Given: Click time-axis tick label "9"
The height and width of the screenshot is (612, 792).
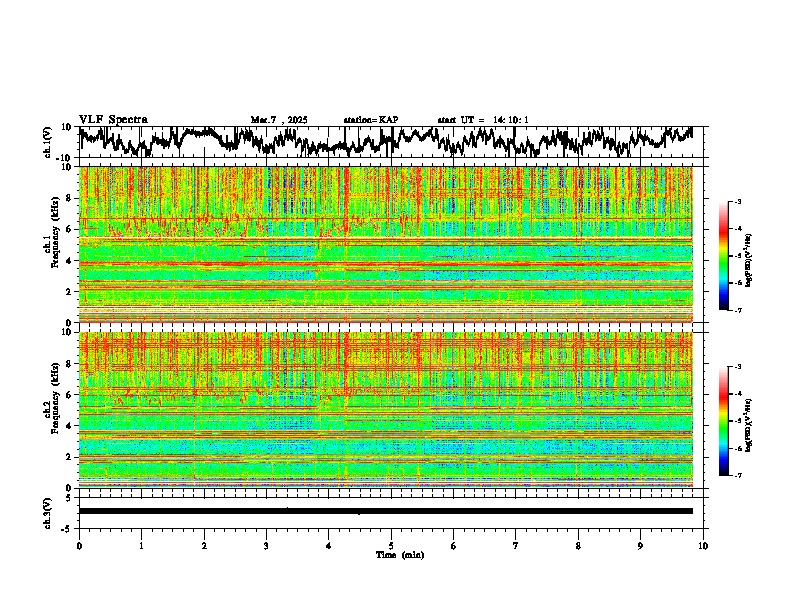Looking at the screenshot, I should coord(640,546).
